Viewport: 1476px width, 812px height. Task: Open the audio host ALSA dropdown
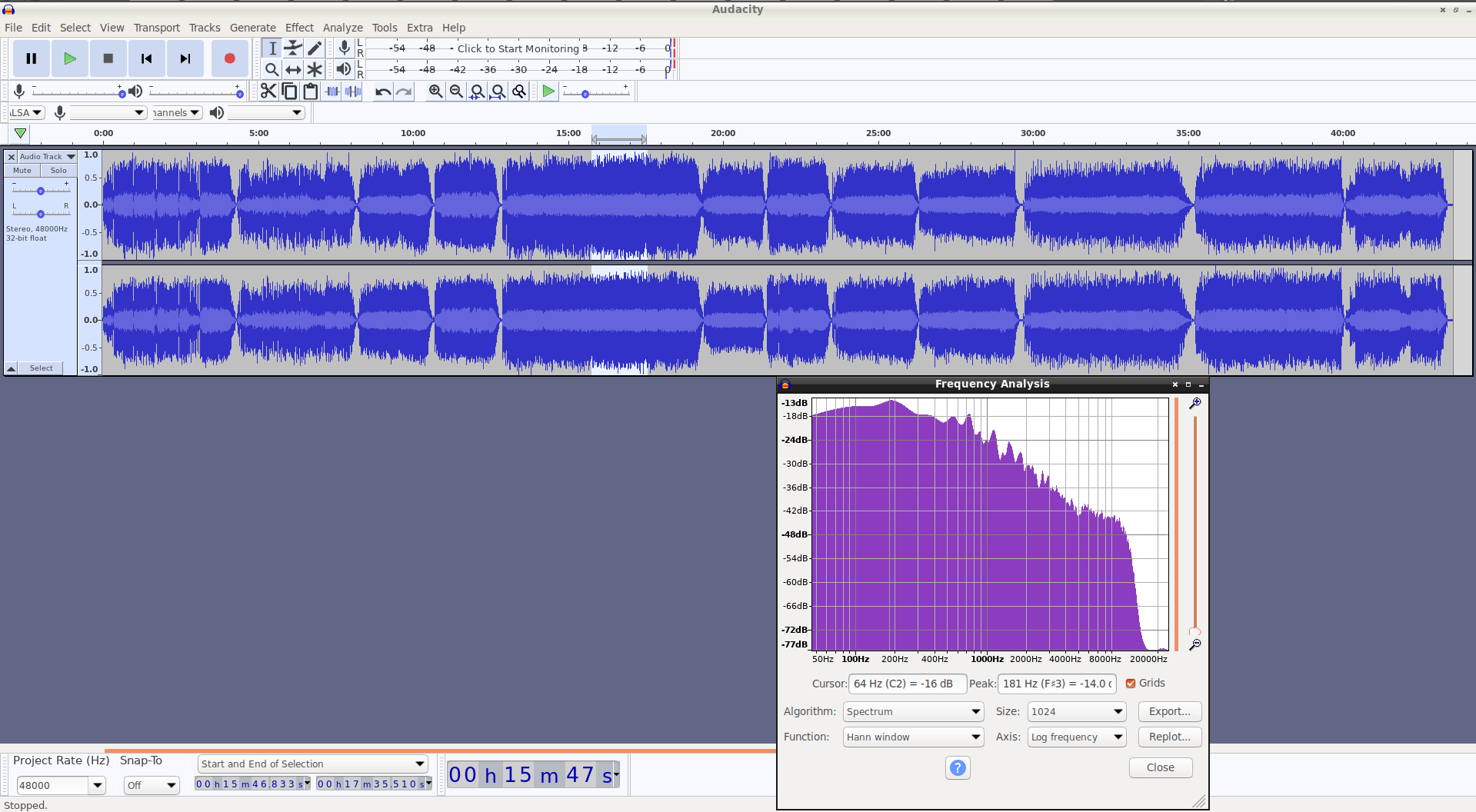click(x=27, y=112)
